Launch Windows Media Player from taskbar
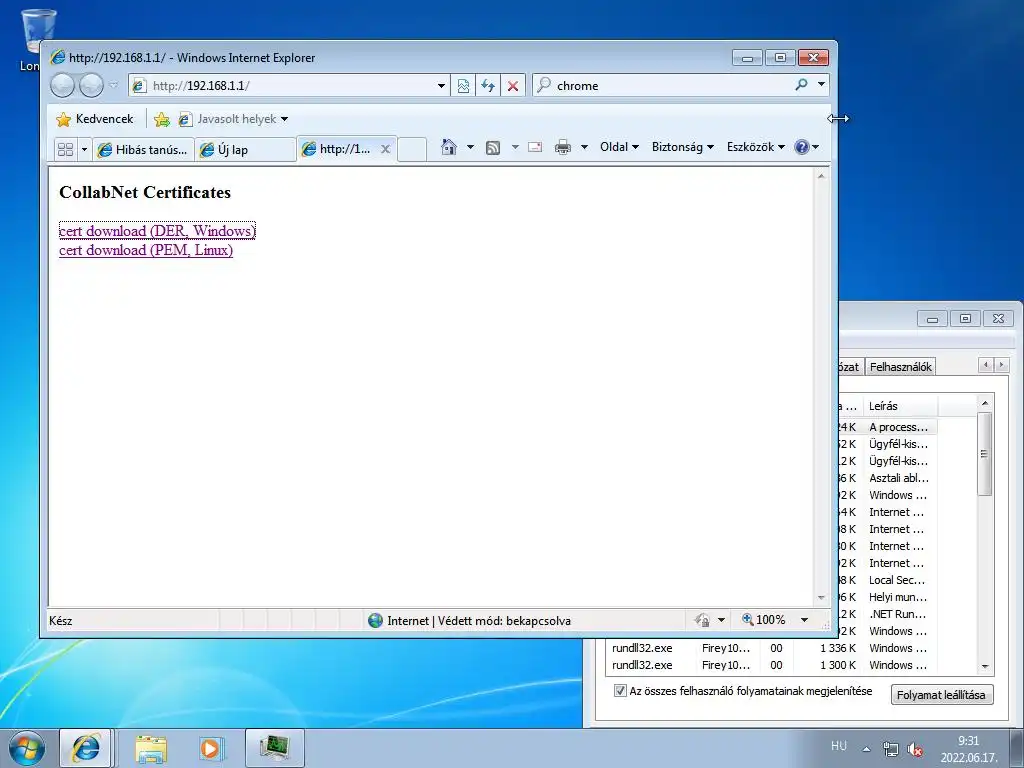 click(210, 748)
